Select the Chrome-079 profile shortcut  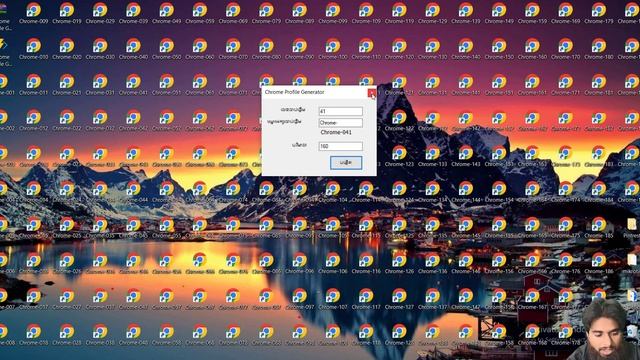[x=267, y=13]
